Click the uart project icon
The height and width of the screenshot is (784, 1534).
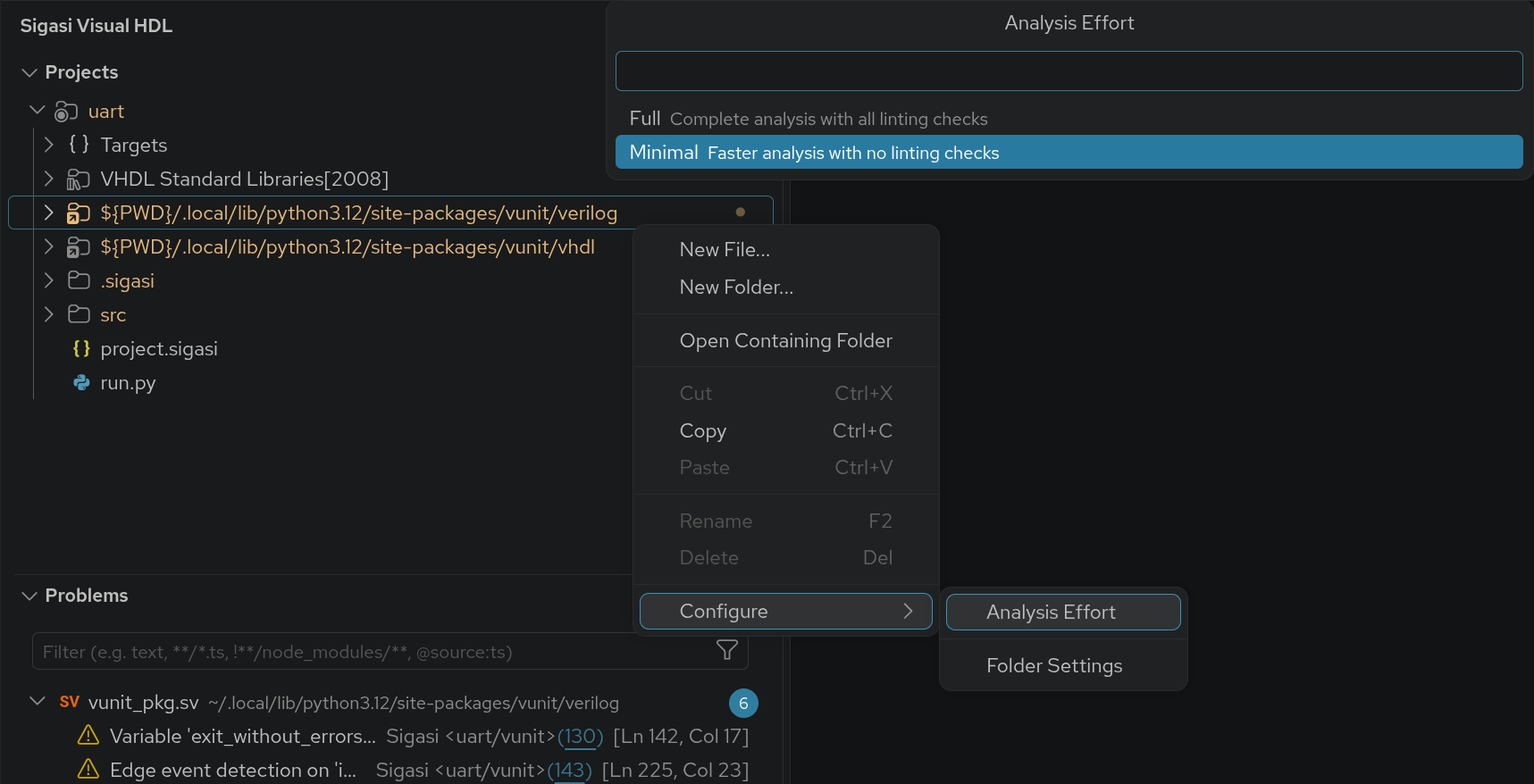tap(66, 112)
